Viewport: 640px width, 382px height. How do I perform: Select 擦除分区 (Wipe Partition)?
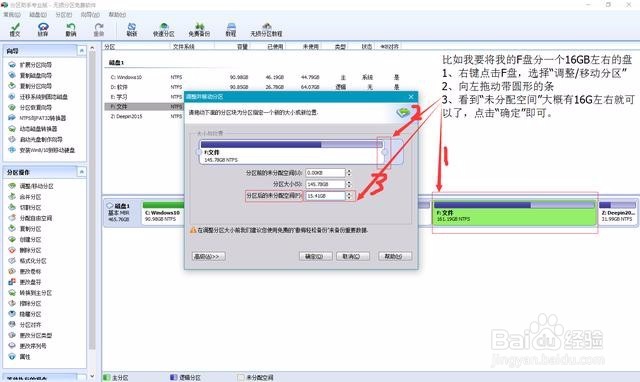pos(25,303)
